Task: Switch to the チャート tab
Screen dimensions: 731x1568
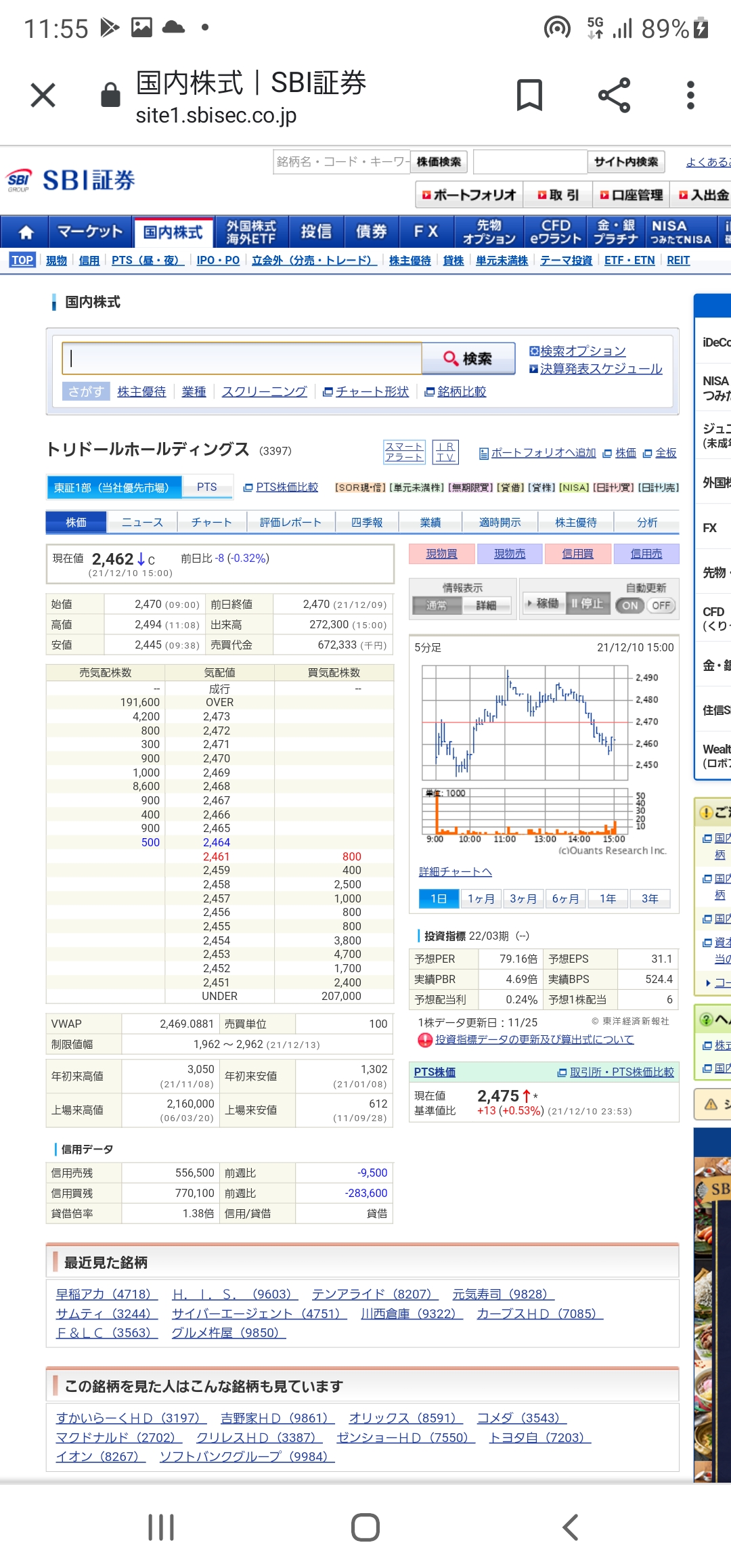Action: pyautogui.click(x=211, y=522)
